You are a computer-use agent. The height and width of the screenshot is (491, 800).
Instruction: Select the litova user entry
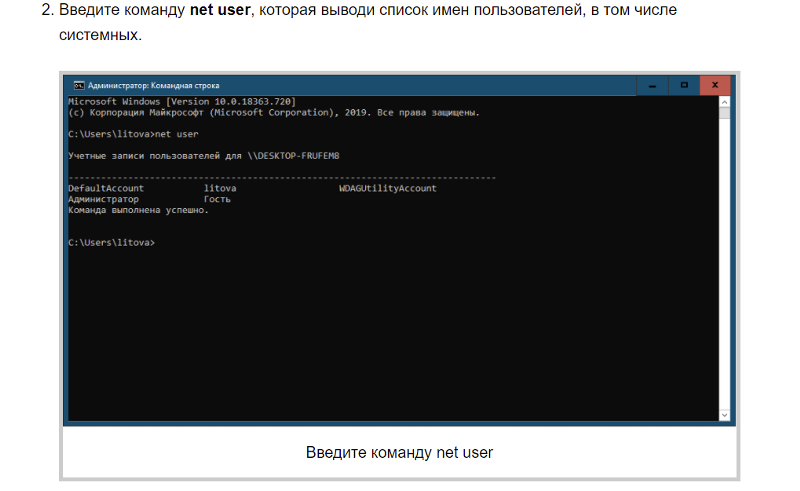click(220, 188)
